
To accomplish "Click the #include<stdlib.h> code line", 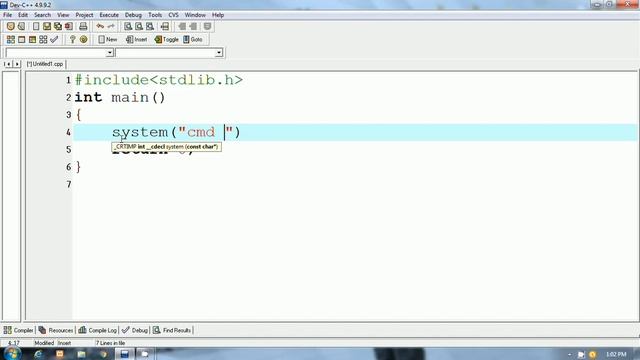I will (x=159, y=80).
